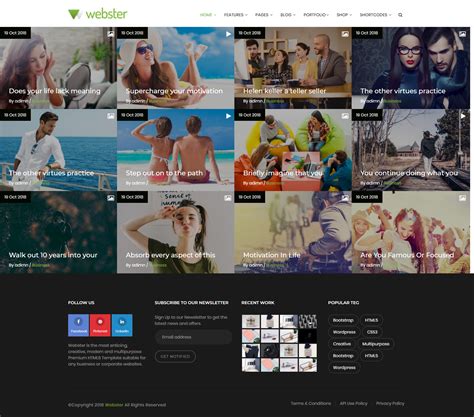Open the Does your life lack meaning post
Image resolution: width=474 pixels, height=417 pixels.
point(54,91)
